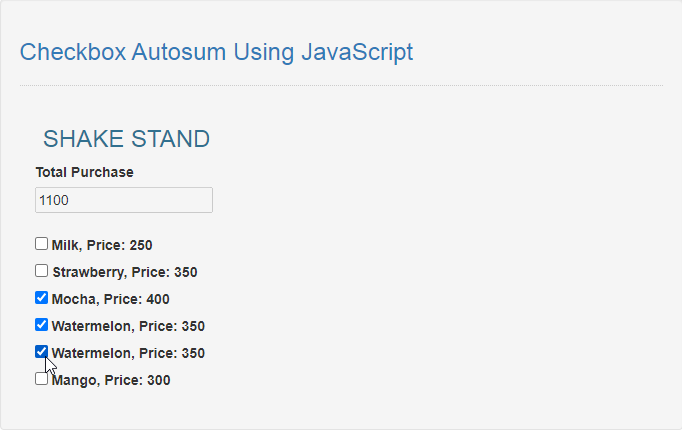The image size is (682, 430).
Task: Select the 'Milk, Price: 250' label
Action: pyautogui.click(x=102, y=245)
